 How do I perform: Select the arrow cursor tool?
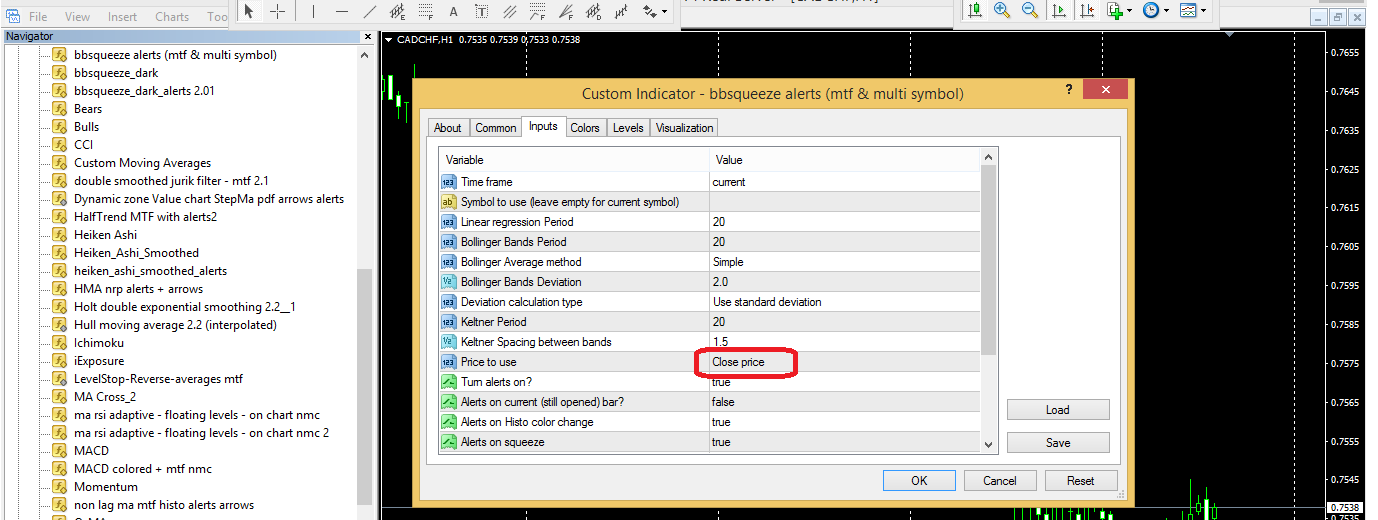(x=249, y=11)
